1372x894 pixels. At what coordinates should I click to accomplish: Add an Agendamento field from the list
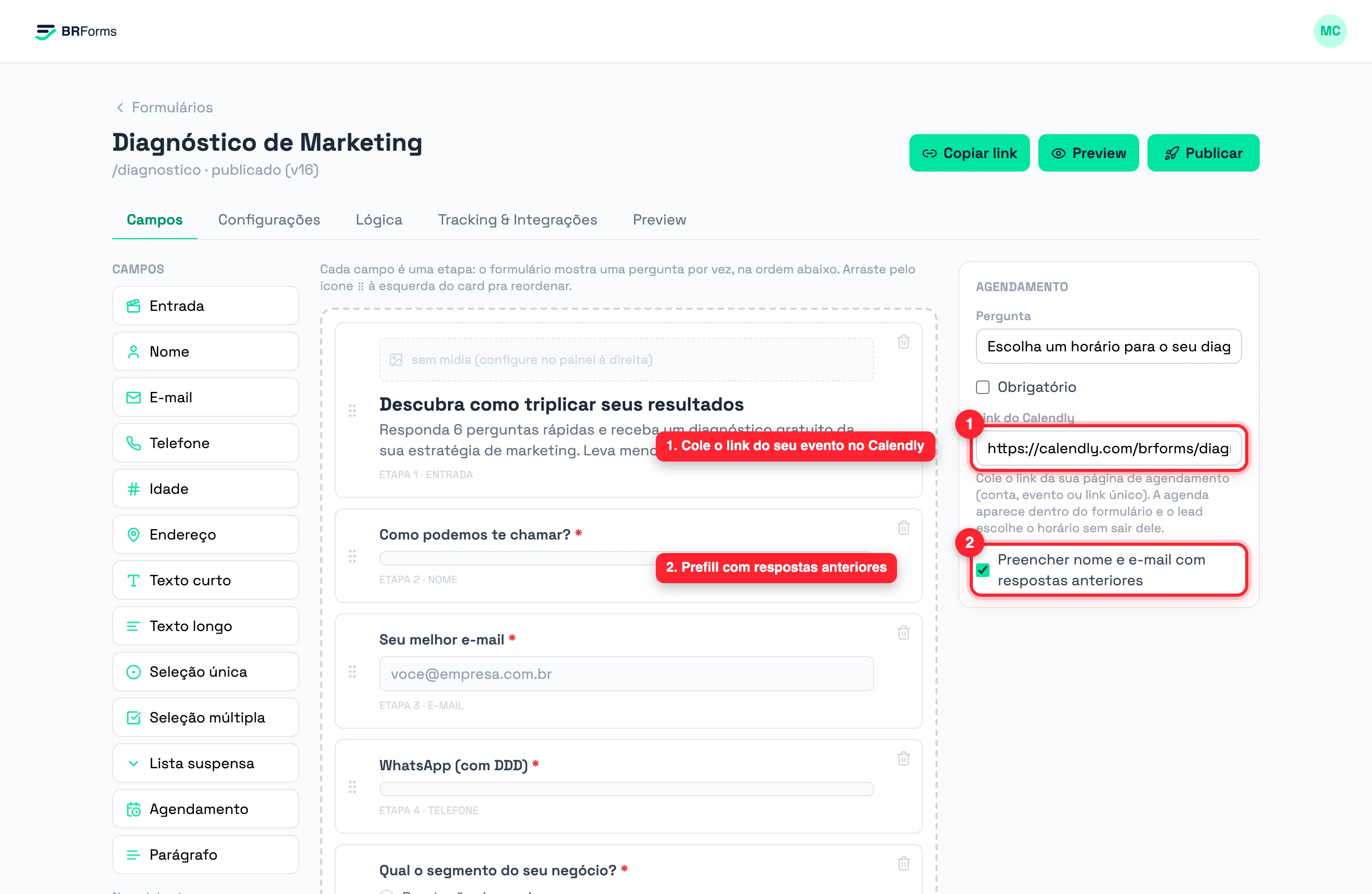[x=206, y=809]
